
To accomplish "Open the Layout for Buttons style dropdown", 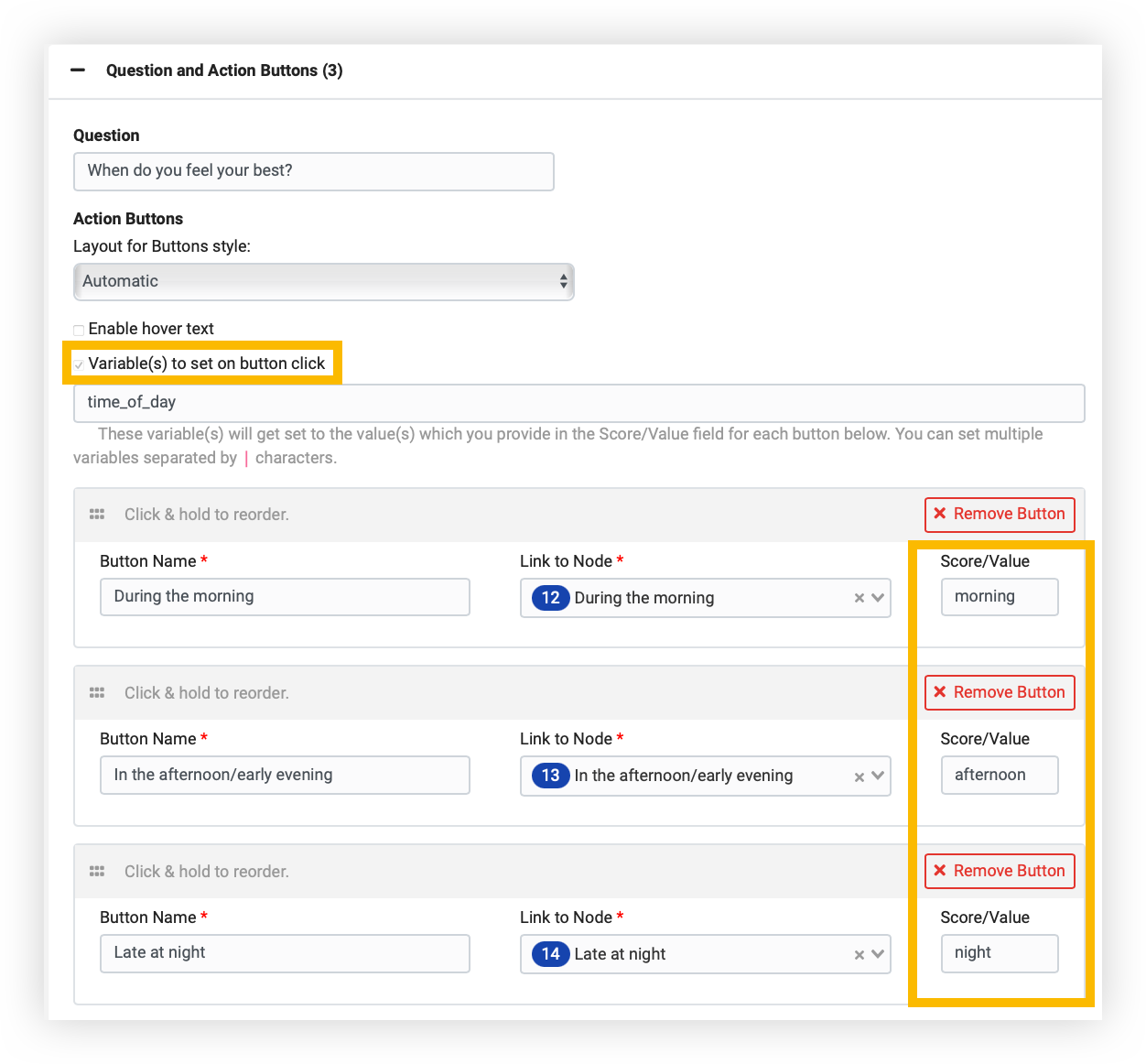I will click(x=324, y=281).
